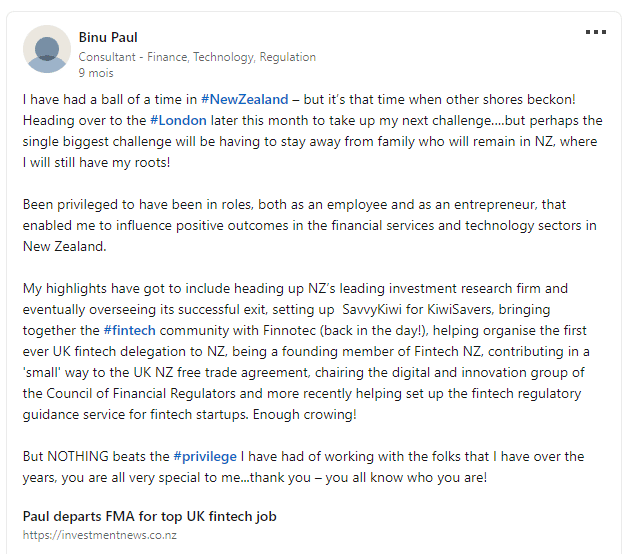Open the #privilege hashtag
This screenshot has width=624, height=554.
pos(205,456)
